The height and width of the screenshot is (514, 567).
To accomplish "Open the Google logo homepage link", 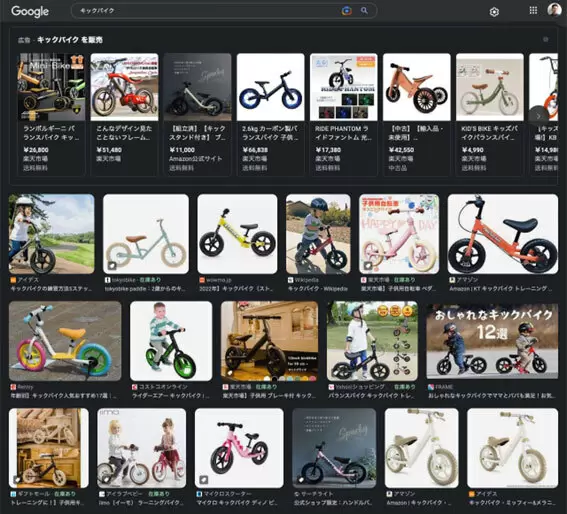I will click(x=30, y=11).
